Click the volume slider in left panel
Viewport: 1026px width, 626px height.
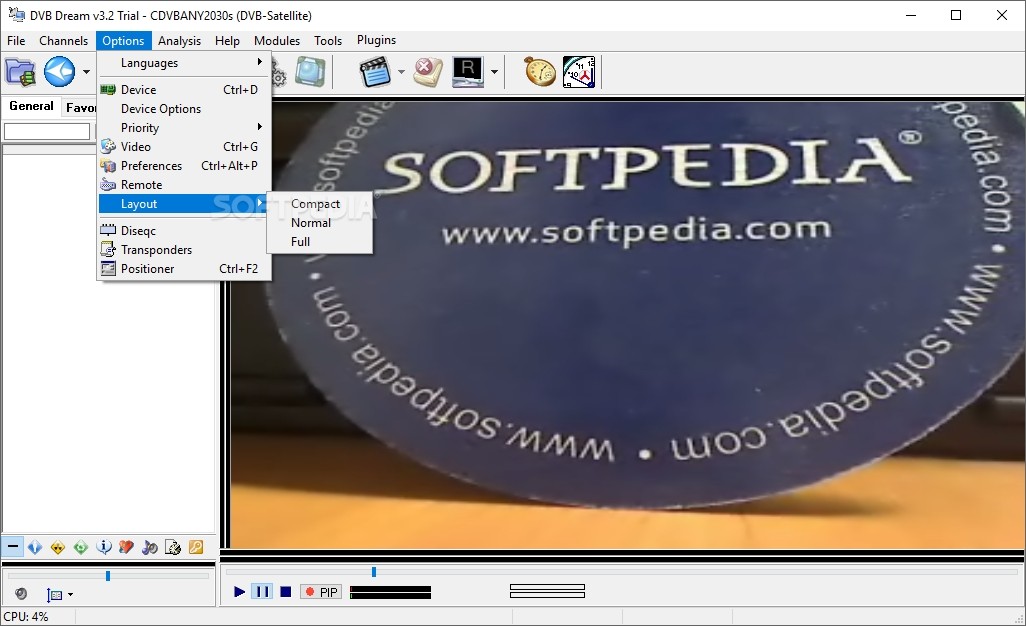108,576
